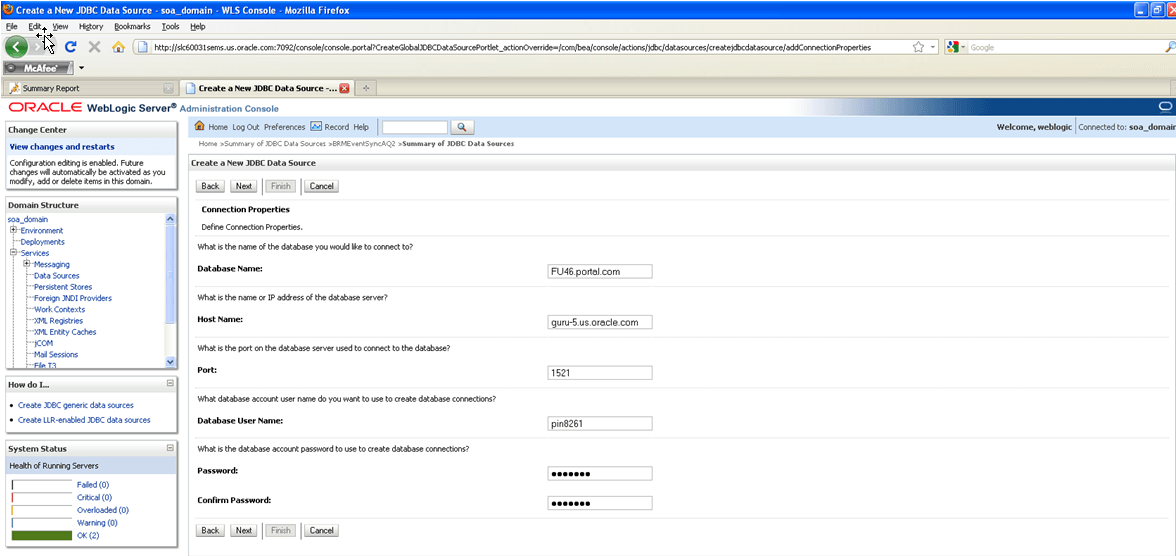The width and height of the screenshot is (1176, 556).
Task: Click the Port field
Action: click(600, 373)
